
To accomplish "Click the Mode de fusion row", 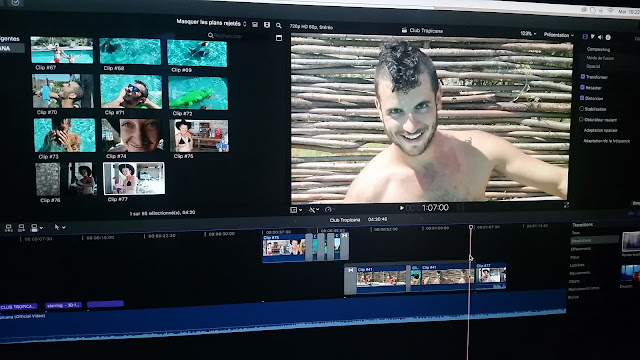I will point(600,58).
